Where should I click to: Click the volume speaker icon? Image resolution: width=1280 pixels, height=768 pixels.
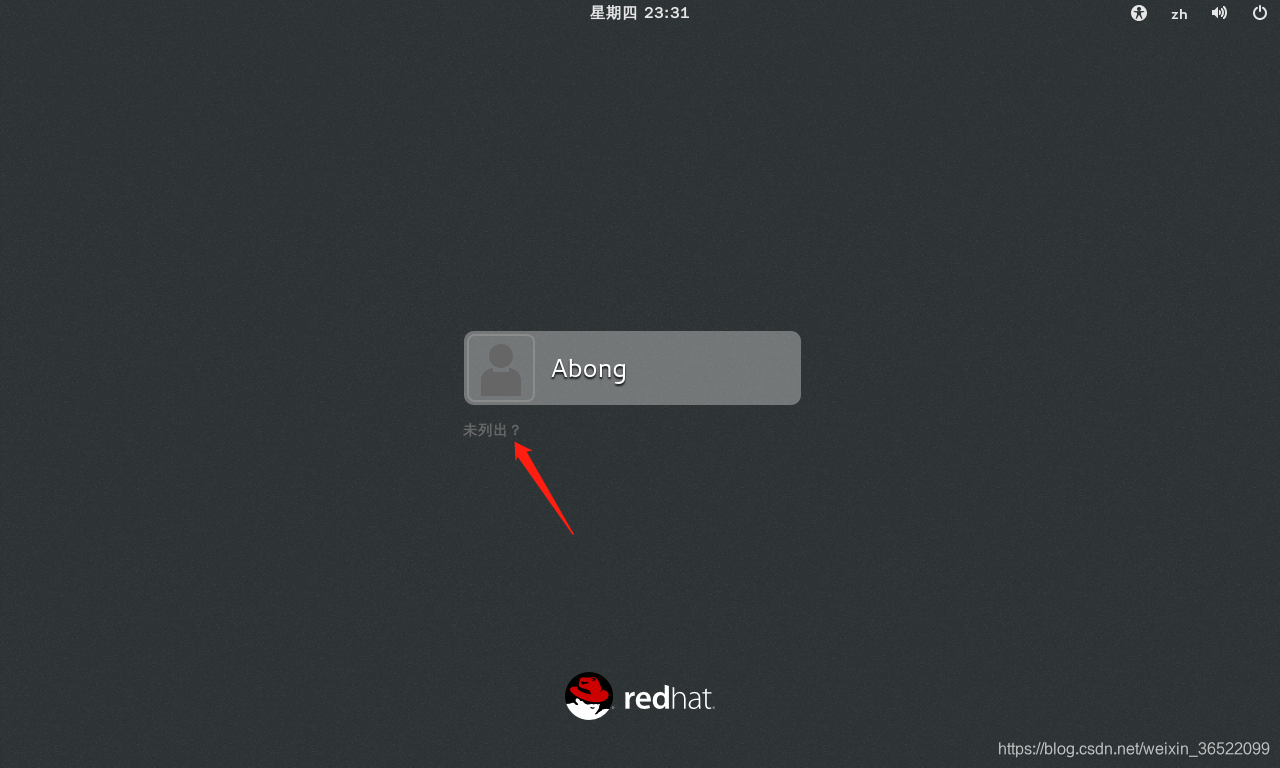(1219, 13)
